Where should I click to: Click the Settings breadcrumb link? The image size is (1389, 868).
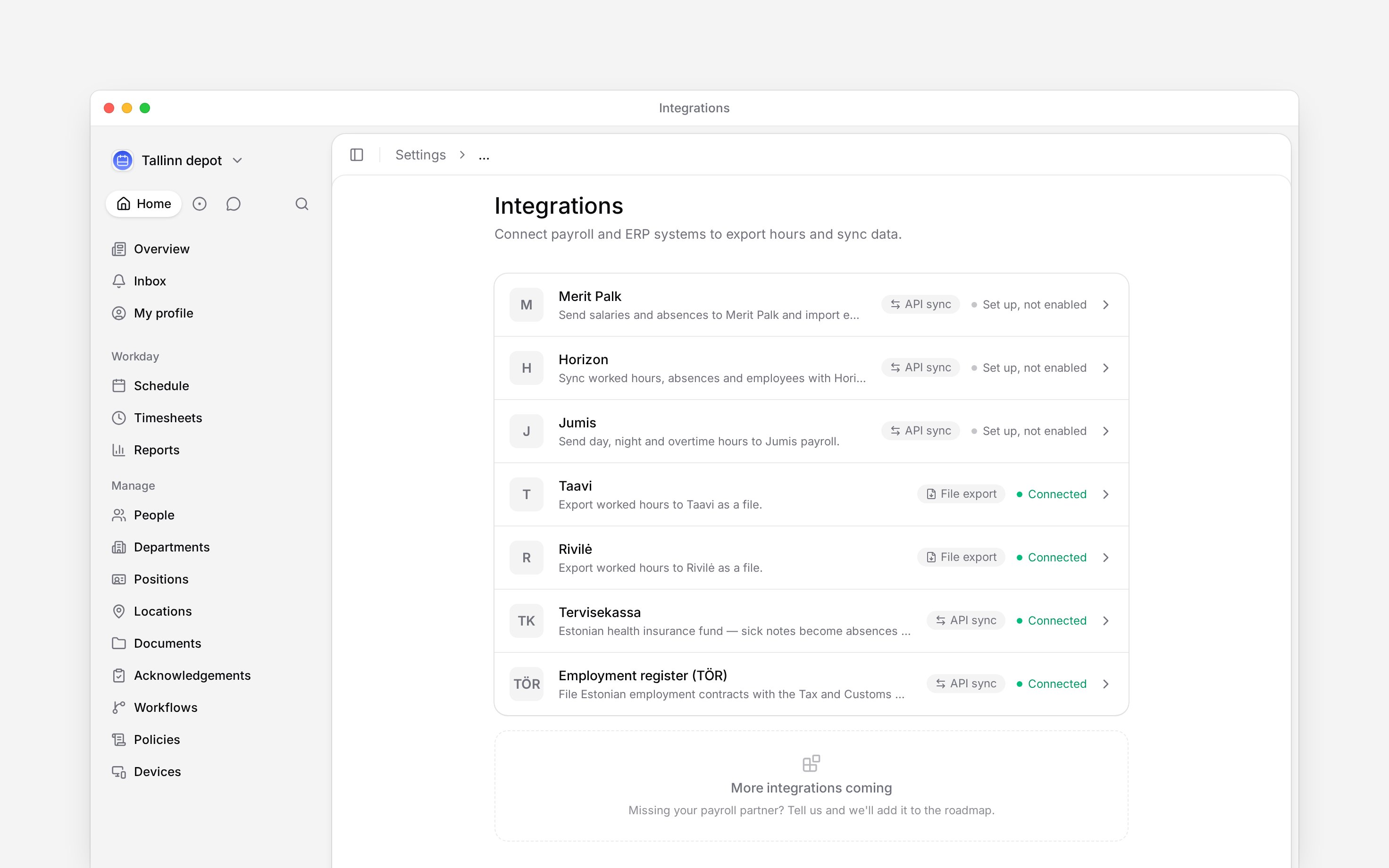pos(420,155)
